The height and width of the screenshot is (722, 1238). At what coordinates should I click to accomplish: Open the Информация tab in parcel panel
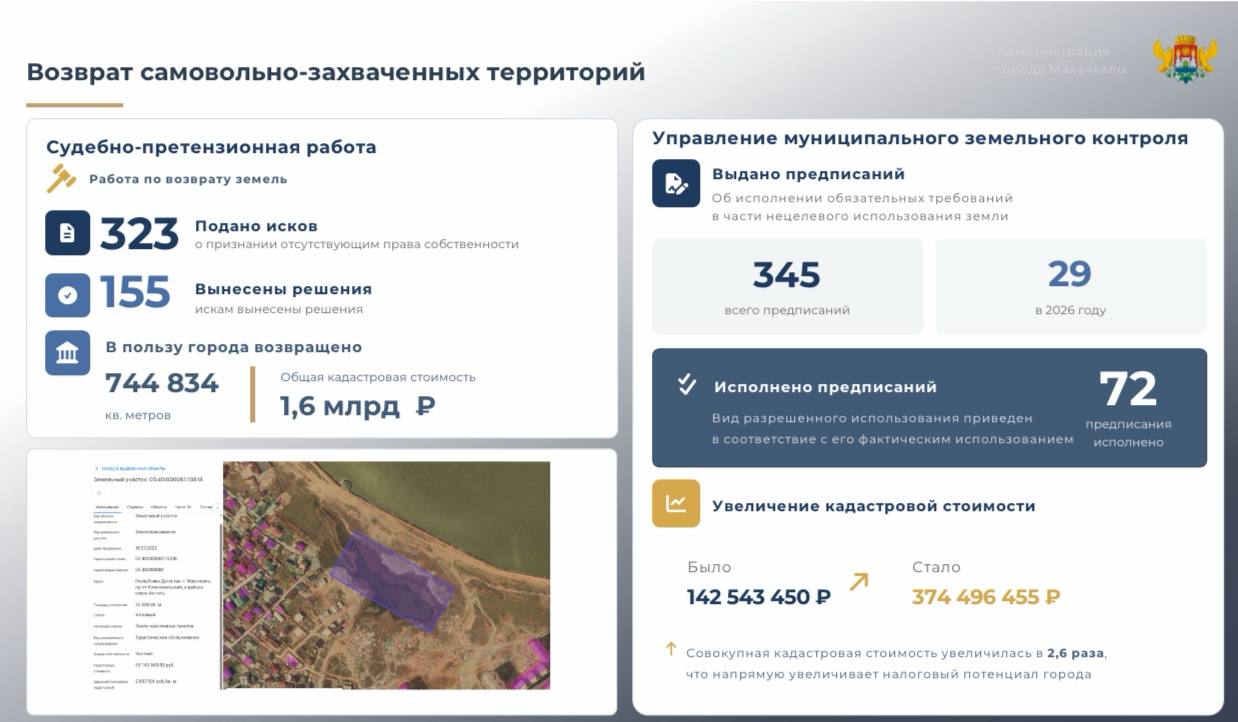(x=107, y=507)
